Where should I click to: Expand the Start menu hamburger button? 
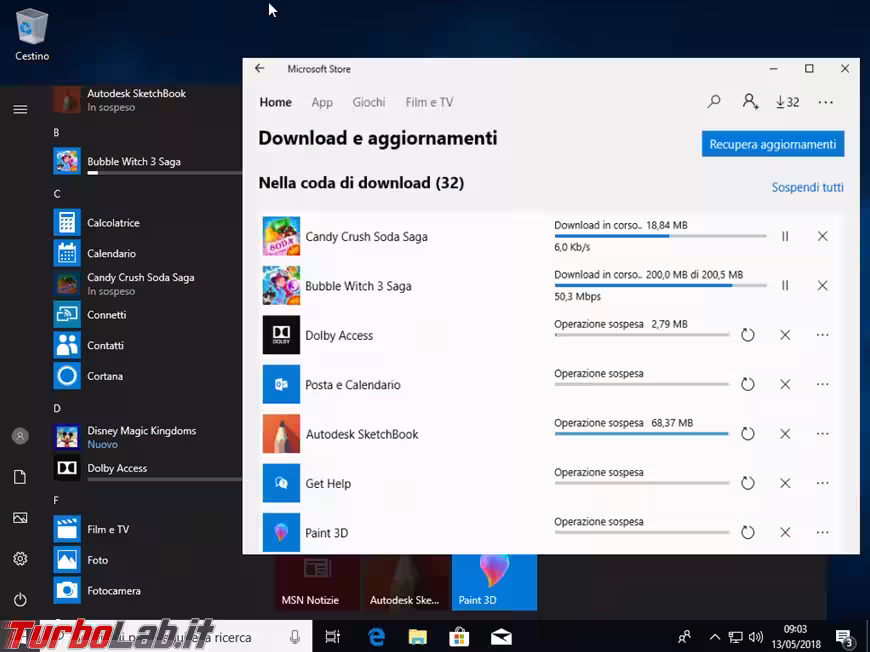[x=20, y=109]
